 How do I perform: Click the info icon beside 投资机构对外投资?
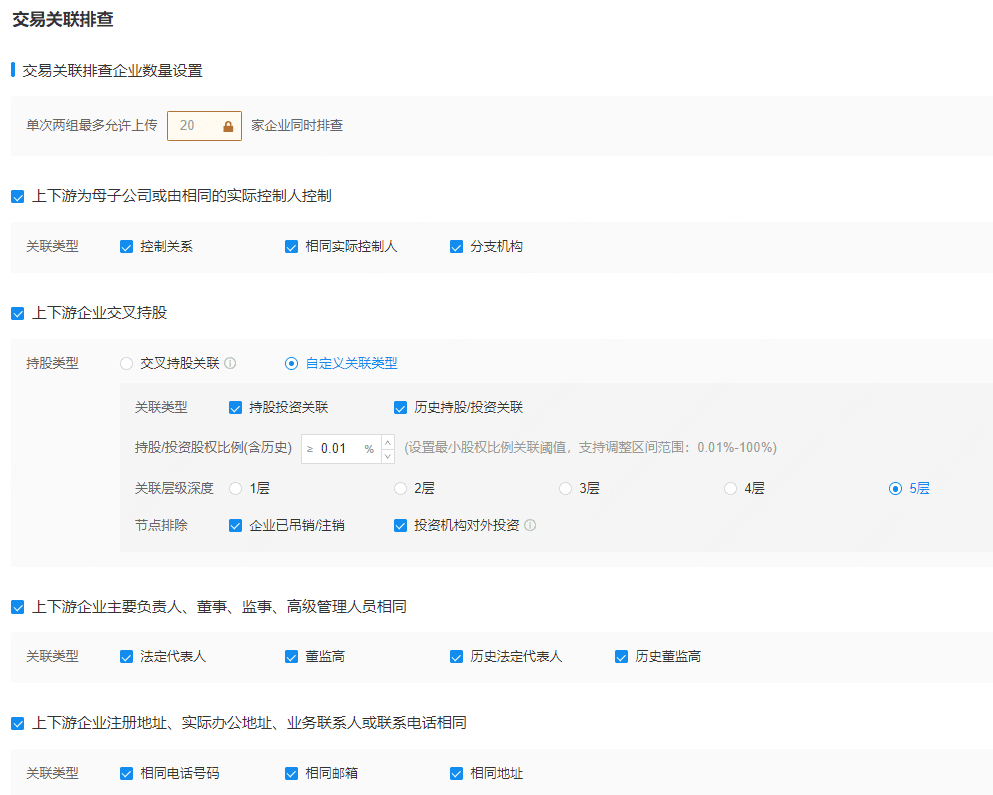[x=530, y=525]
